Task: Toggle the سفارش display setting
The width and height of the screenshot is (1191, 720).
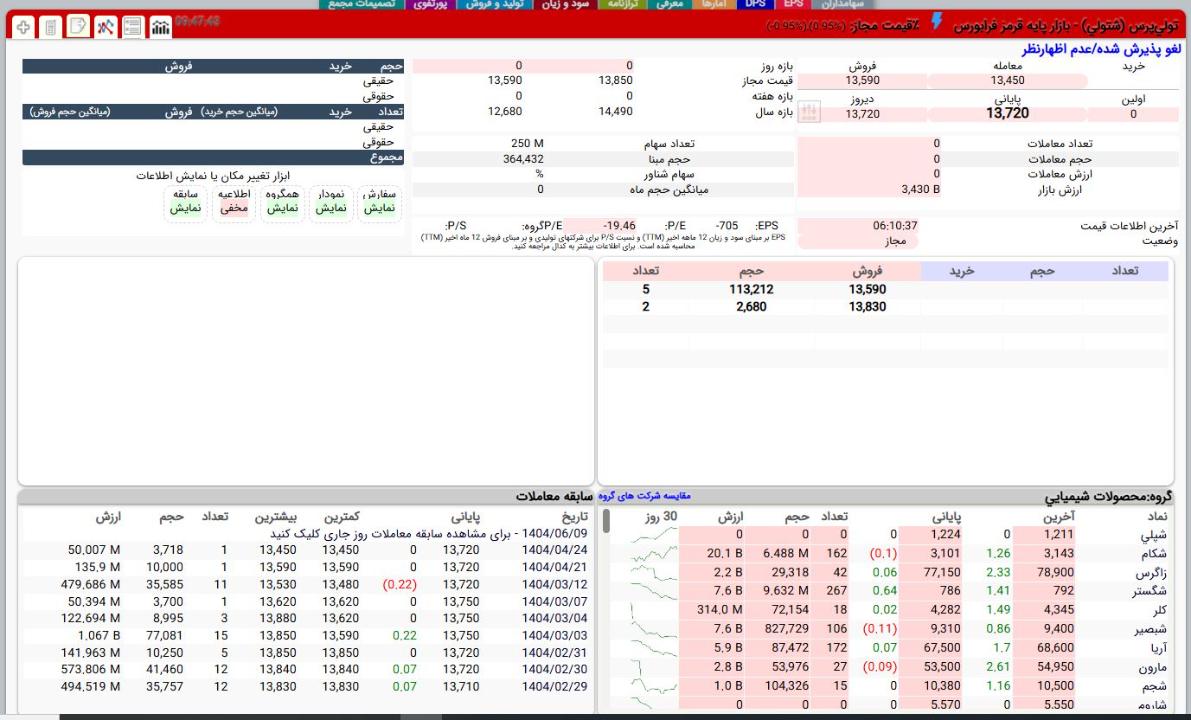Action: click(x=378, y=202)
